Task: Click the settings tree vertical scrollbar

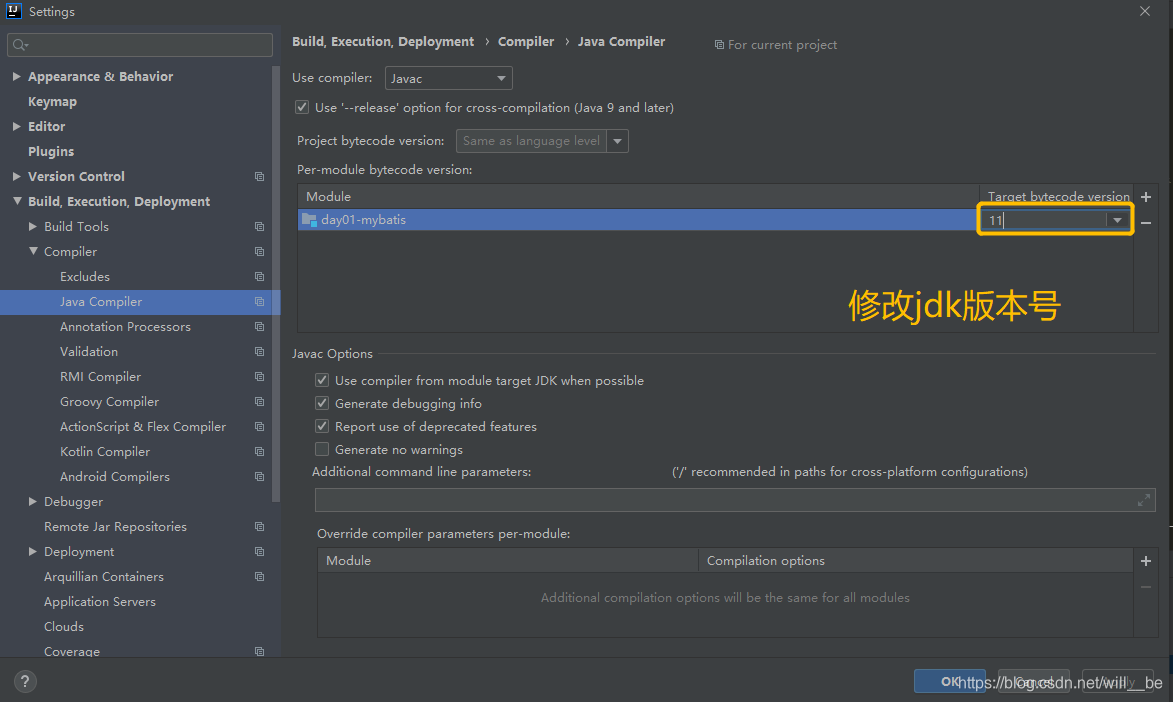Action: (276, 284)
